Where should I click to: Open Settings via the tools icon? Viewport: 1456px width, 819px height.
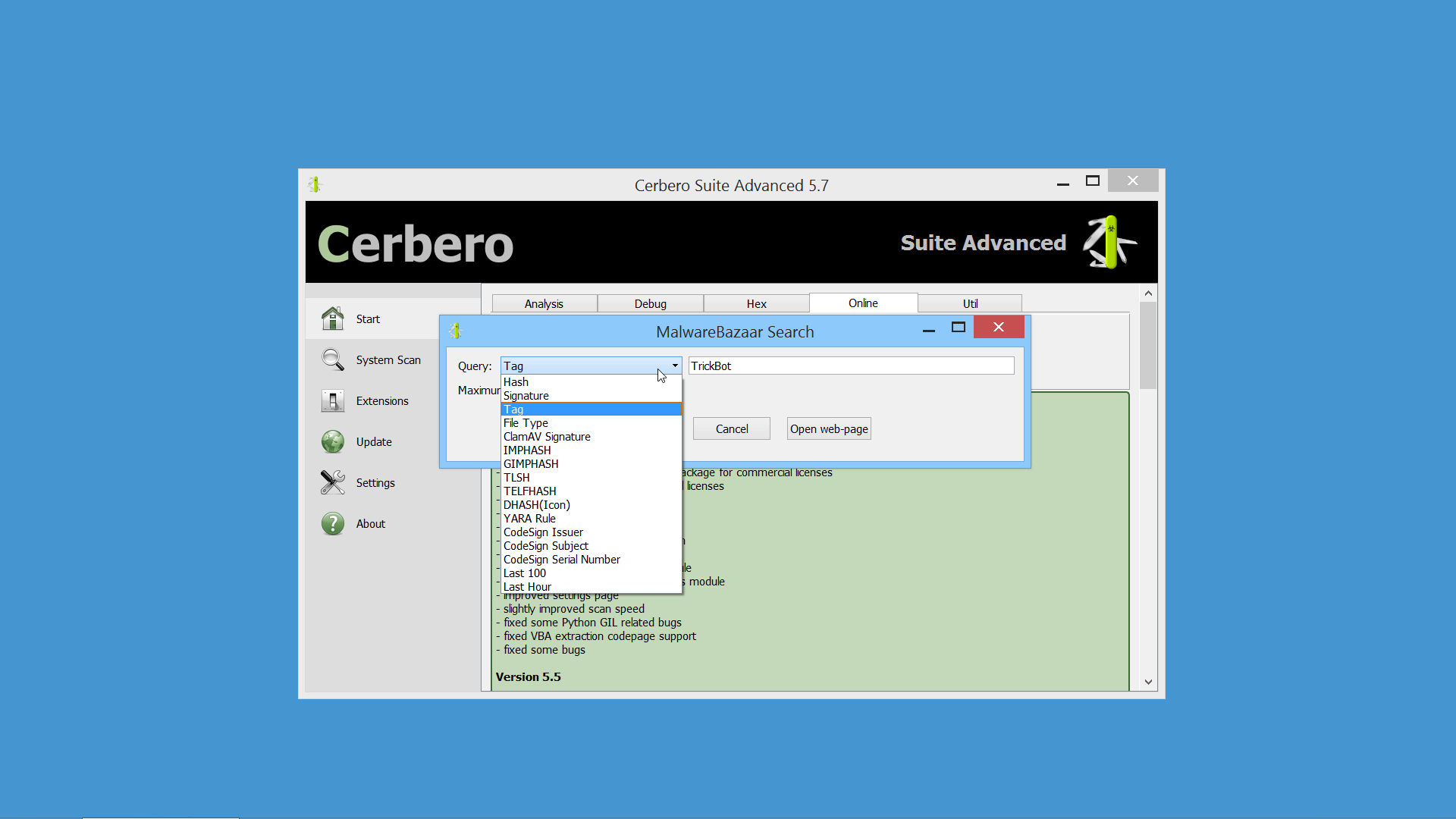point(332,482)
